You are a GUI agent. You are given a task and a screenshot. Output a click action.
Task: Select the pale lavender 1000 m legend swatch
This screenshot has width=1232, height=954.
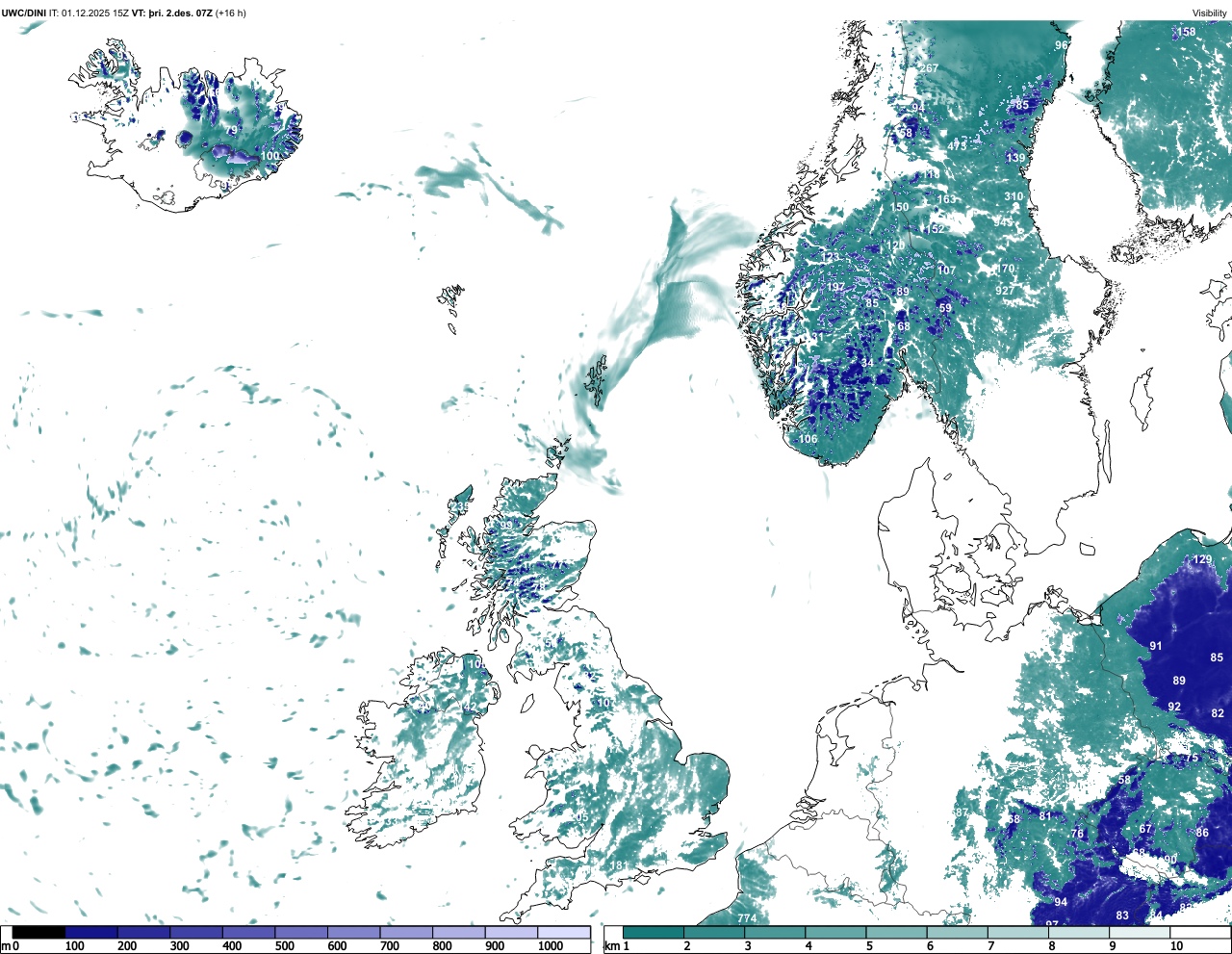(564, 932)
